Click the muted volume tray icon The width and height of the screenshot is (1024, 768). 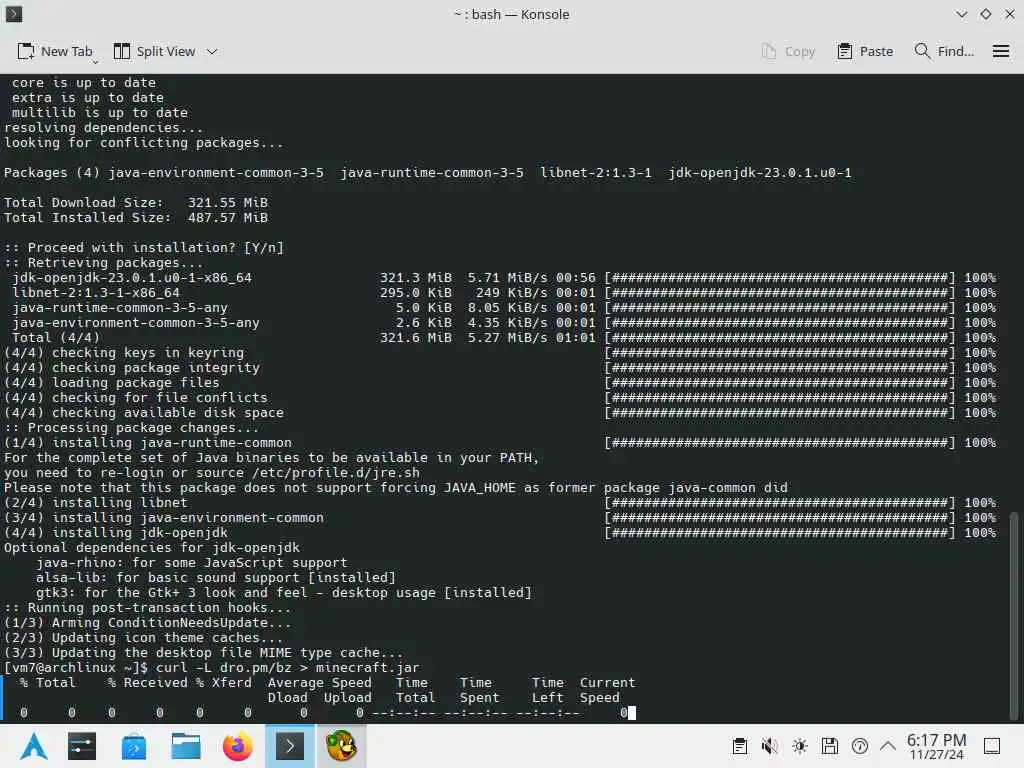click(x=769, y=746)
